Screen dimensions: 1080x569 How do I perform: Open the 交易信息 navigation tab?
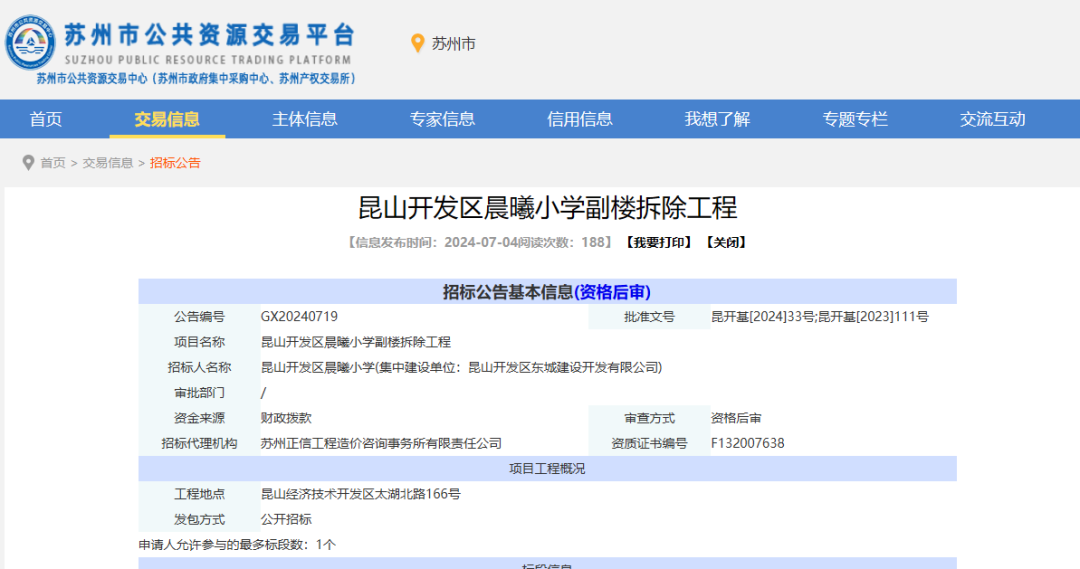click(x=167, y=119)
